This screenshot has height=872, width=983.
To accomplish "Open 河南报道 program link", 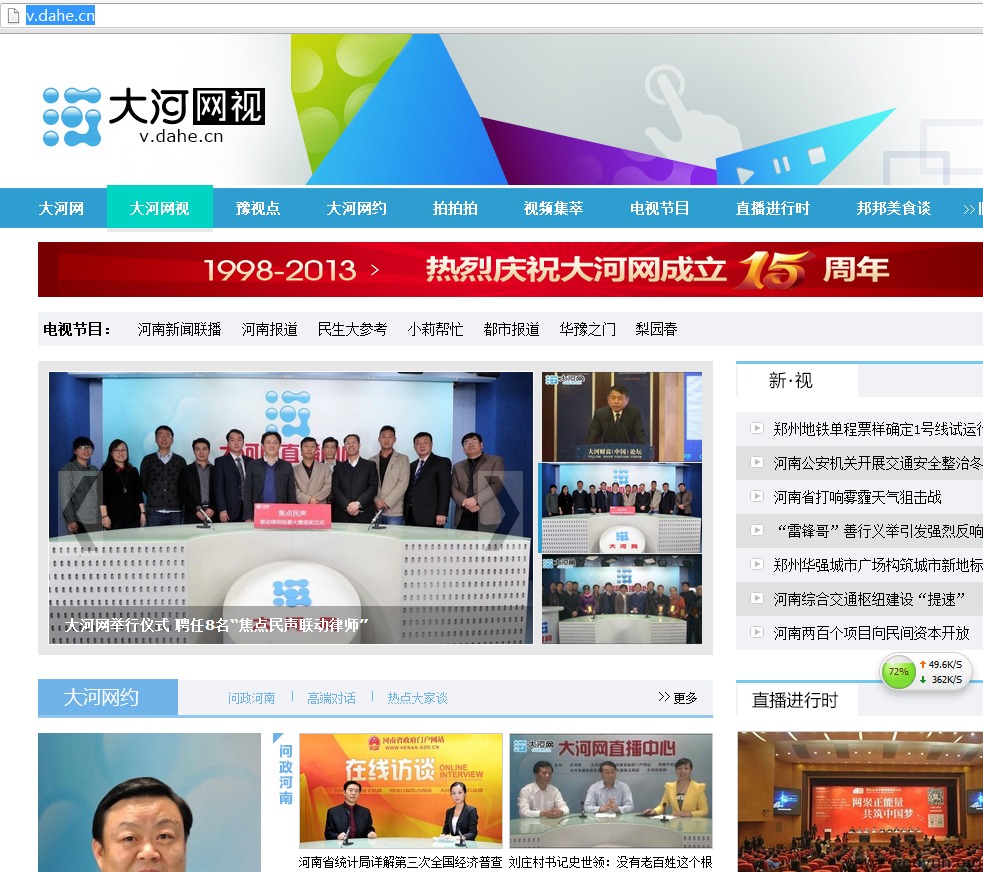I will pos(270,329).
